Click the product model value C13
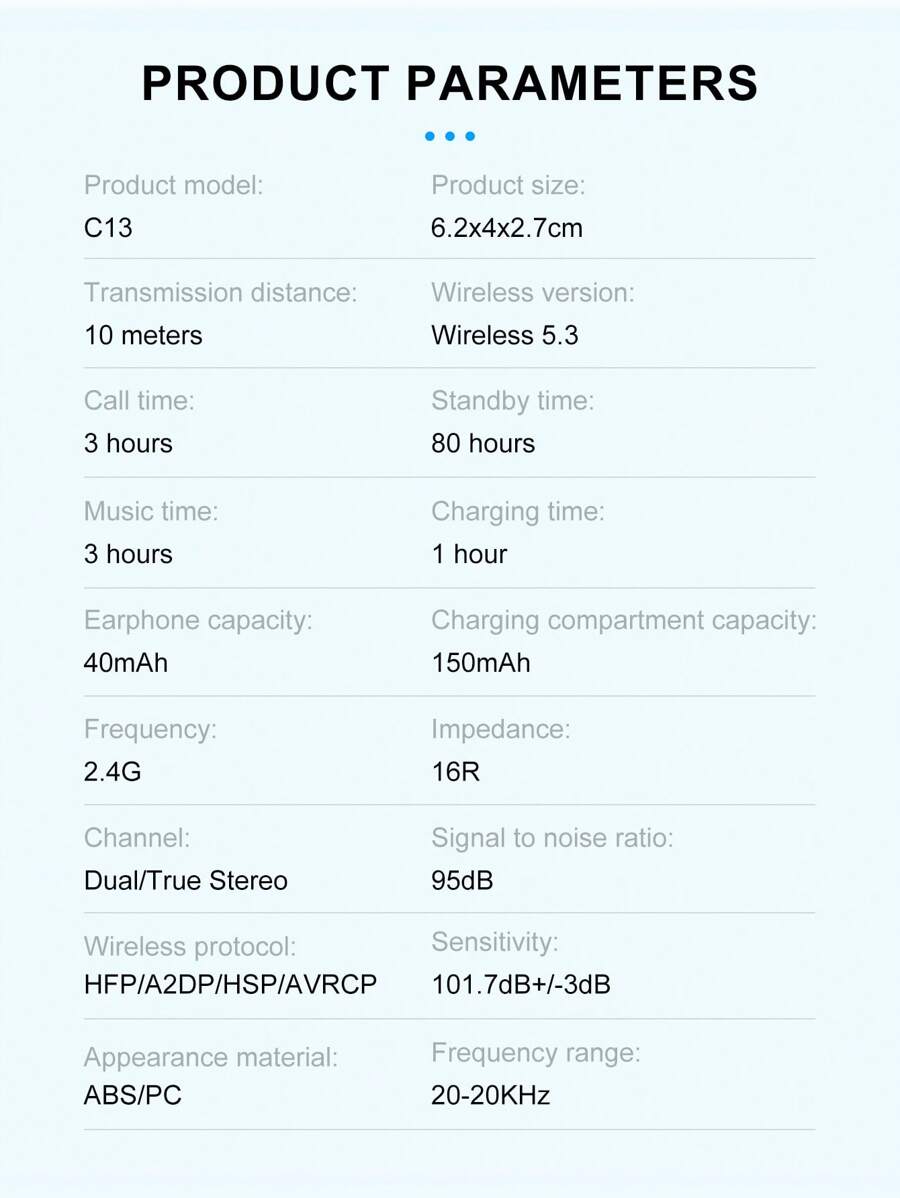Screen dimensions: 900x1198 click(108, 228)
